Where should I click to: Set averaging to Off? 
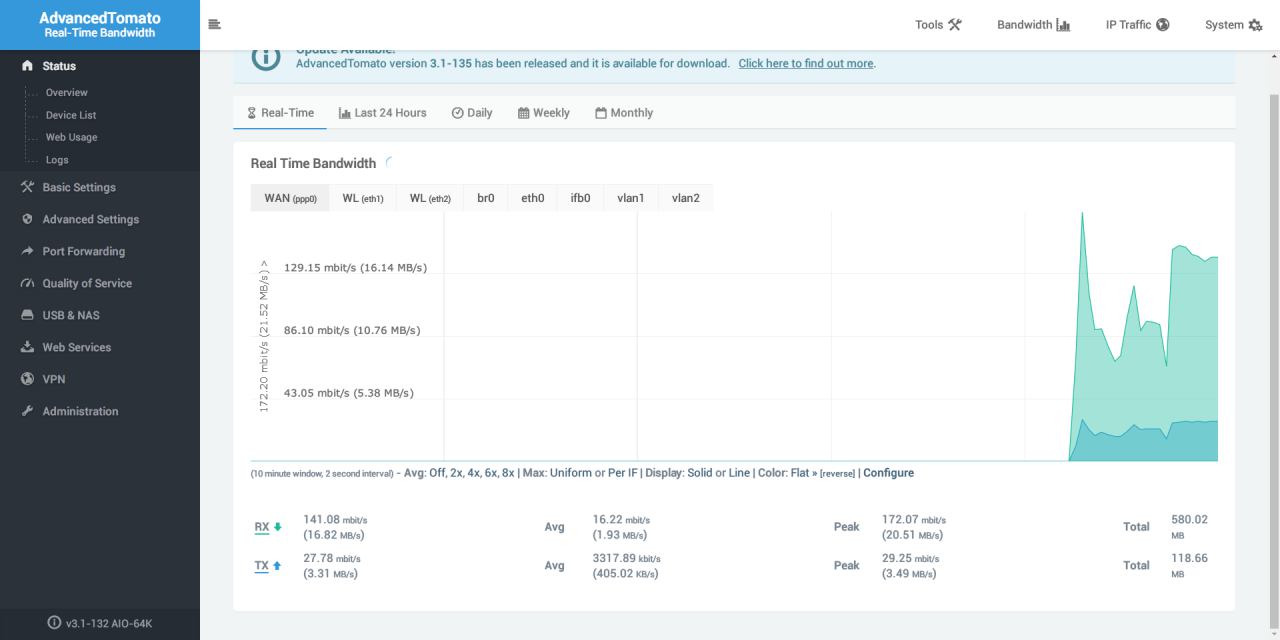[x=437, y=473]
